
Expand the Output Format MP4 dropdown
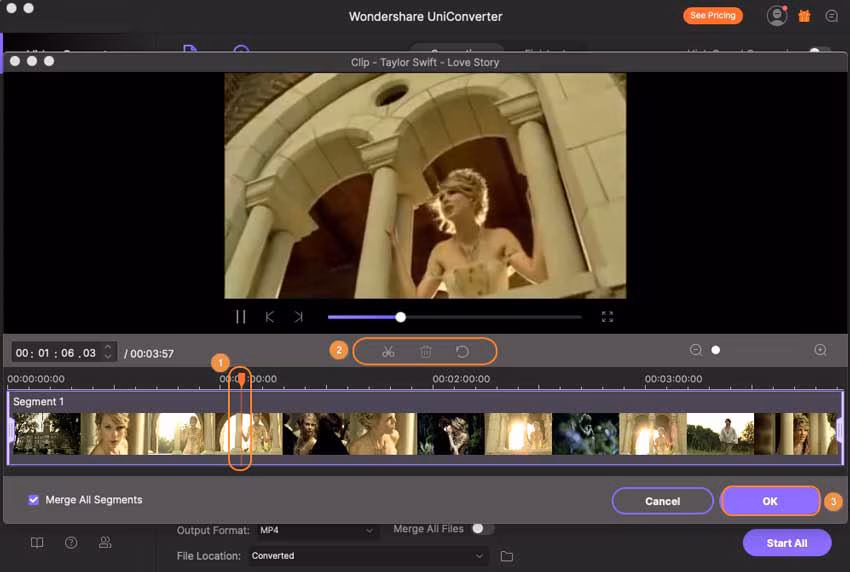tap(316, 530)
